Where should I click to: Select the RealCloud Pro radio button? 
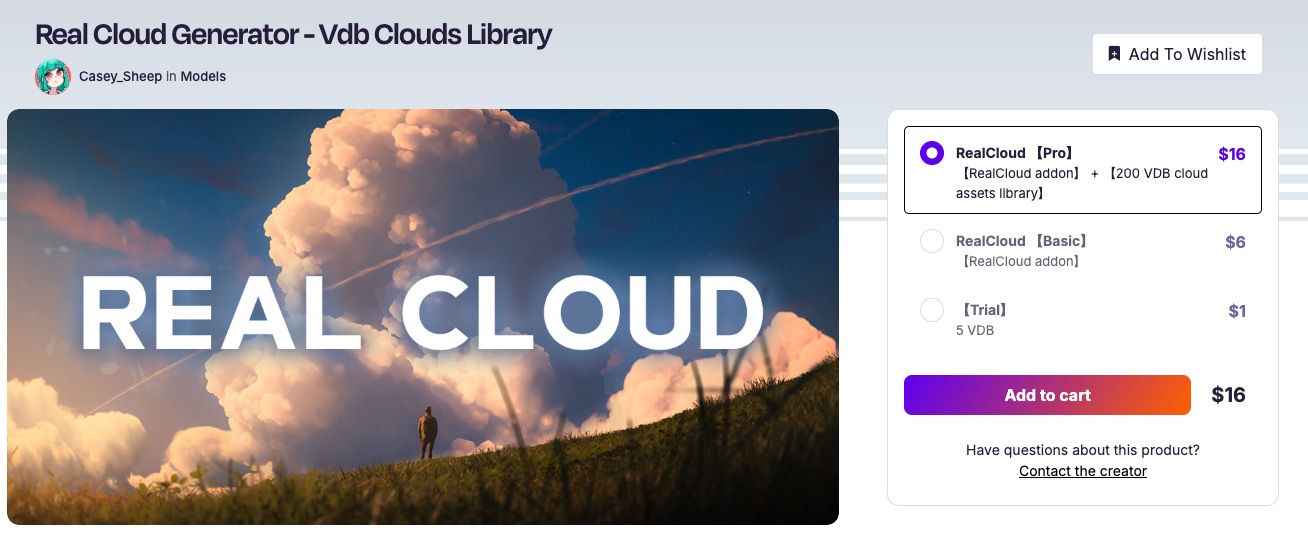coord(932,154)
